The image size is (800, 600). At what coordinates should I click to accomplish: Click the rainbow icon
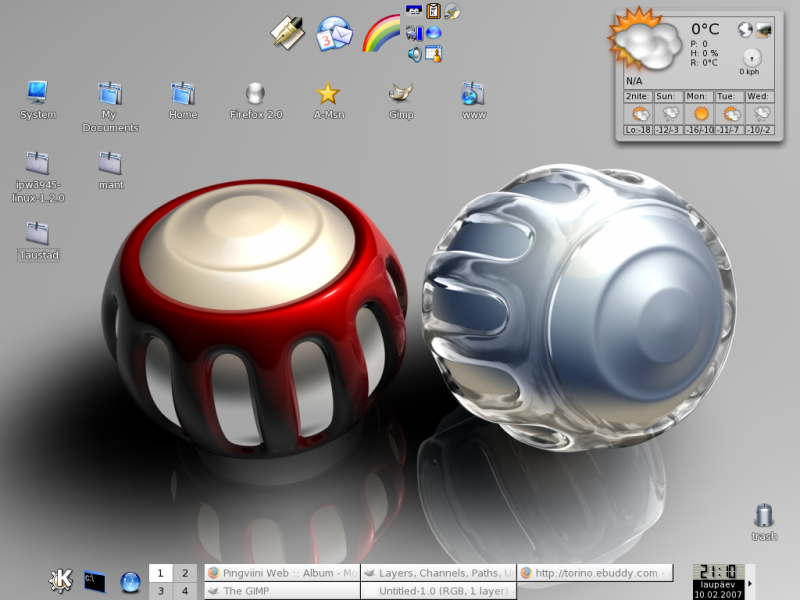point(382,34)
